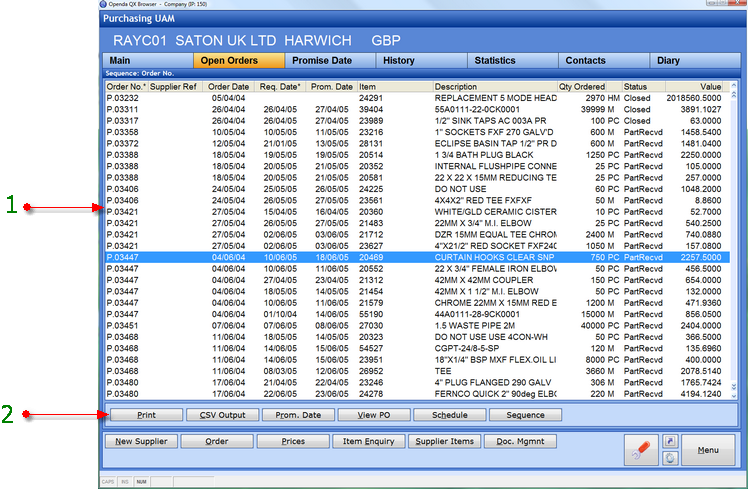The height and width of the screenshot is (489, 748).
Task: Select row 1" SOCKETS FXF 270 GALV'D
Action: click(x=417, y=132)
